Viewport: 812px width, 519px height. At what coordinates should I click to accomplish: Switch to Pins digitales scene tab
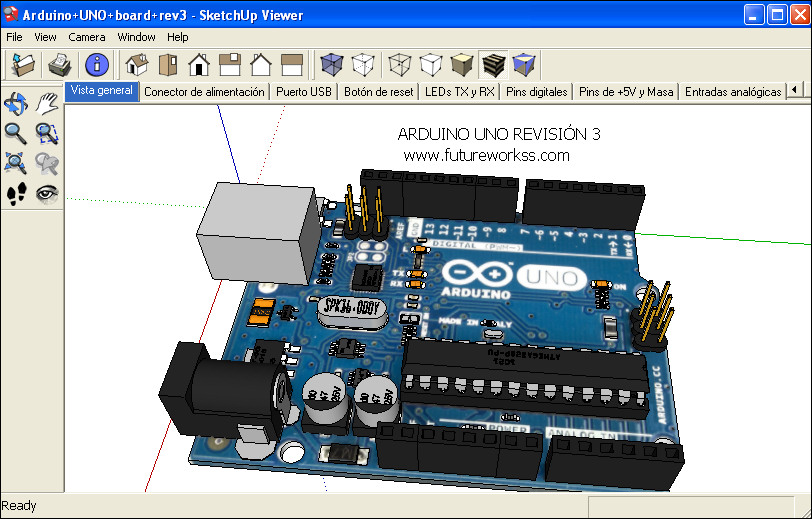[536, 92]
